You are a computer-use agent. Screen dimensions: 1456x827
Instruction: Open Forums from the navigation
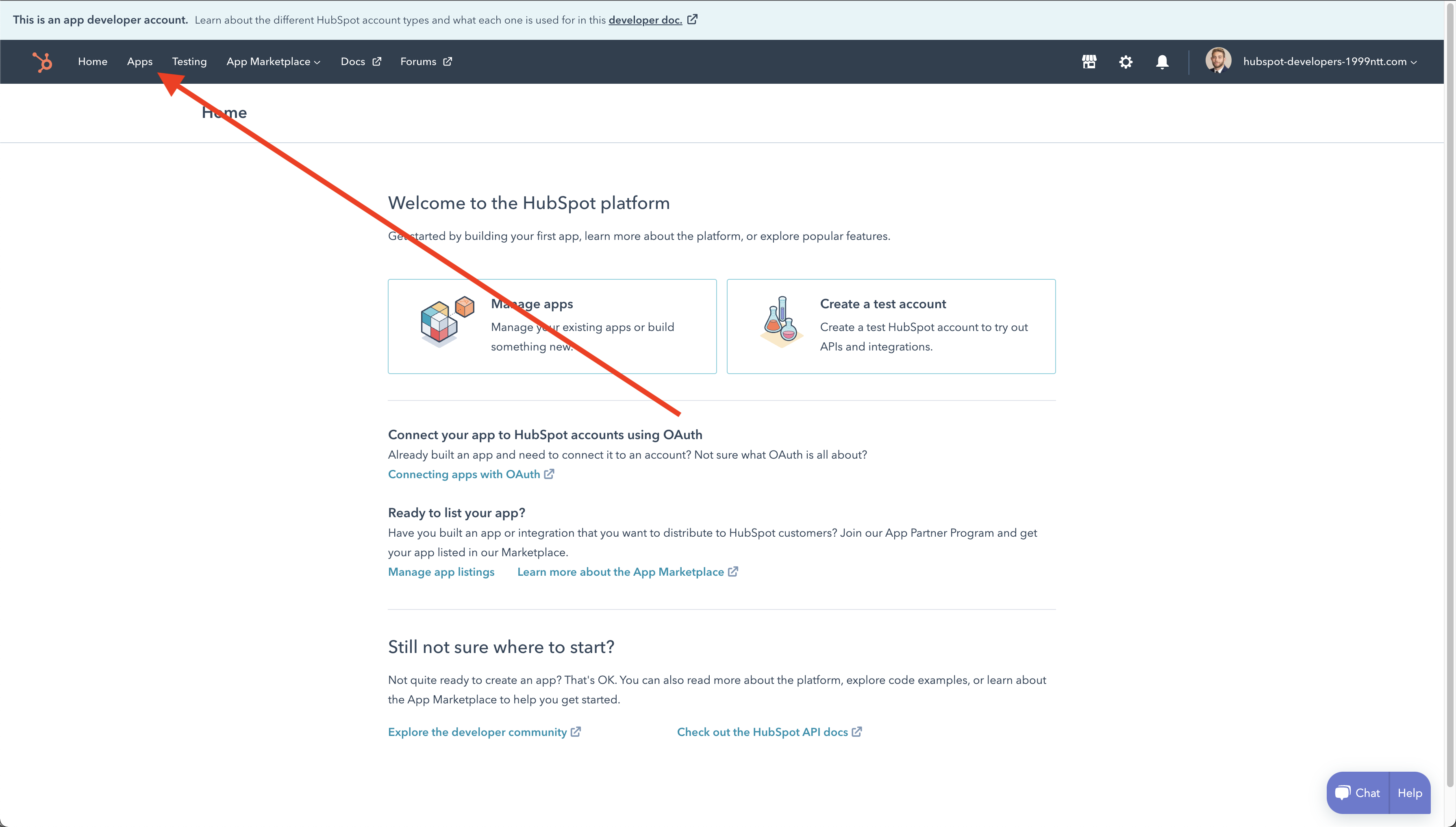(426, 61)
